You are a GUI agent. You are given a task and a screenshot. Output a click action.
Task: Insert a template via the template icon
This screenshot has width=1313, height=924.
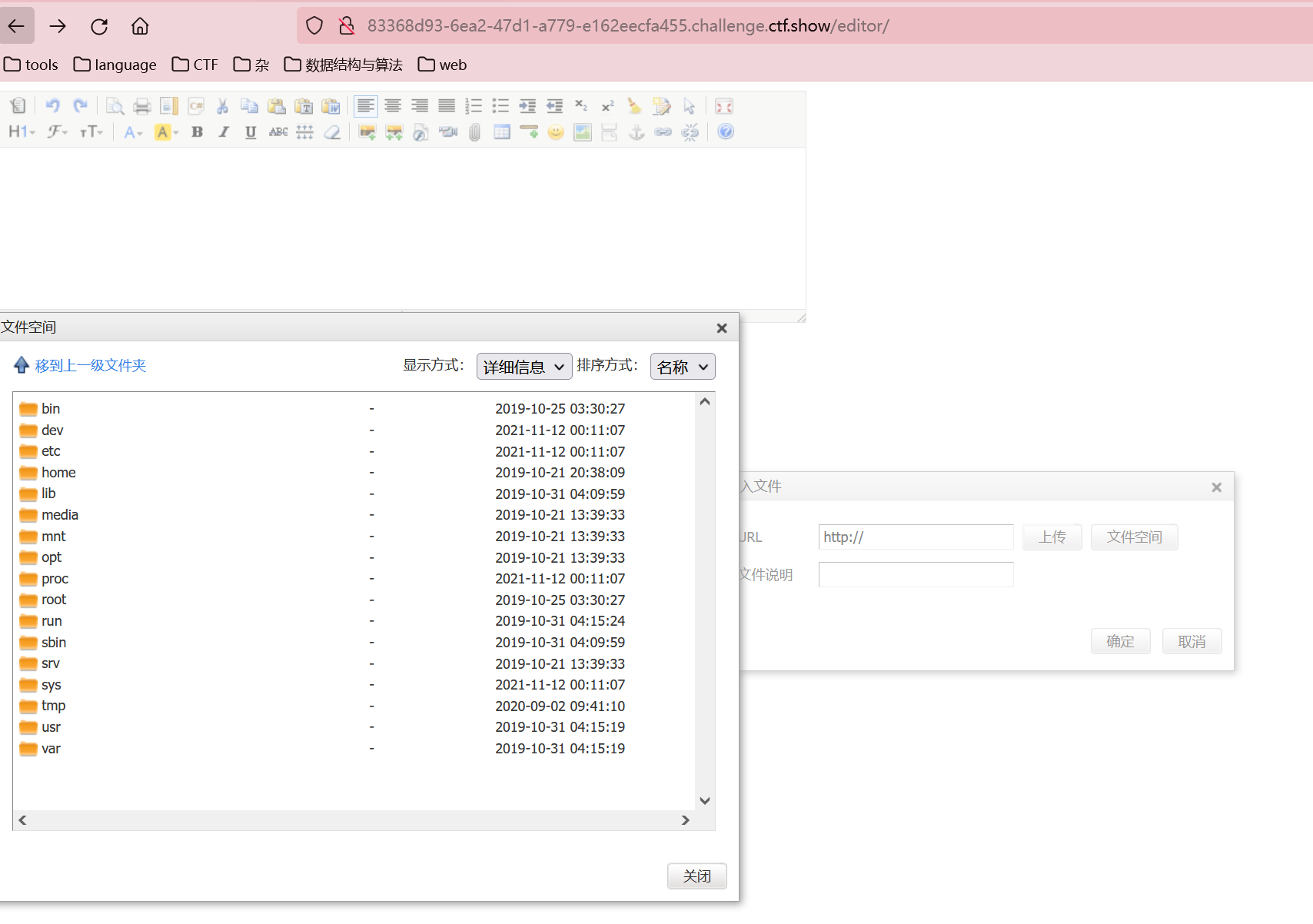click(x=169, y=106)
